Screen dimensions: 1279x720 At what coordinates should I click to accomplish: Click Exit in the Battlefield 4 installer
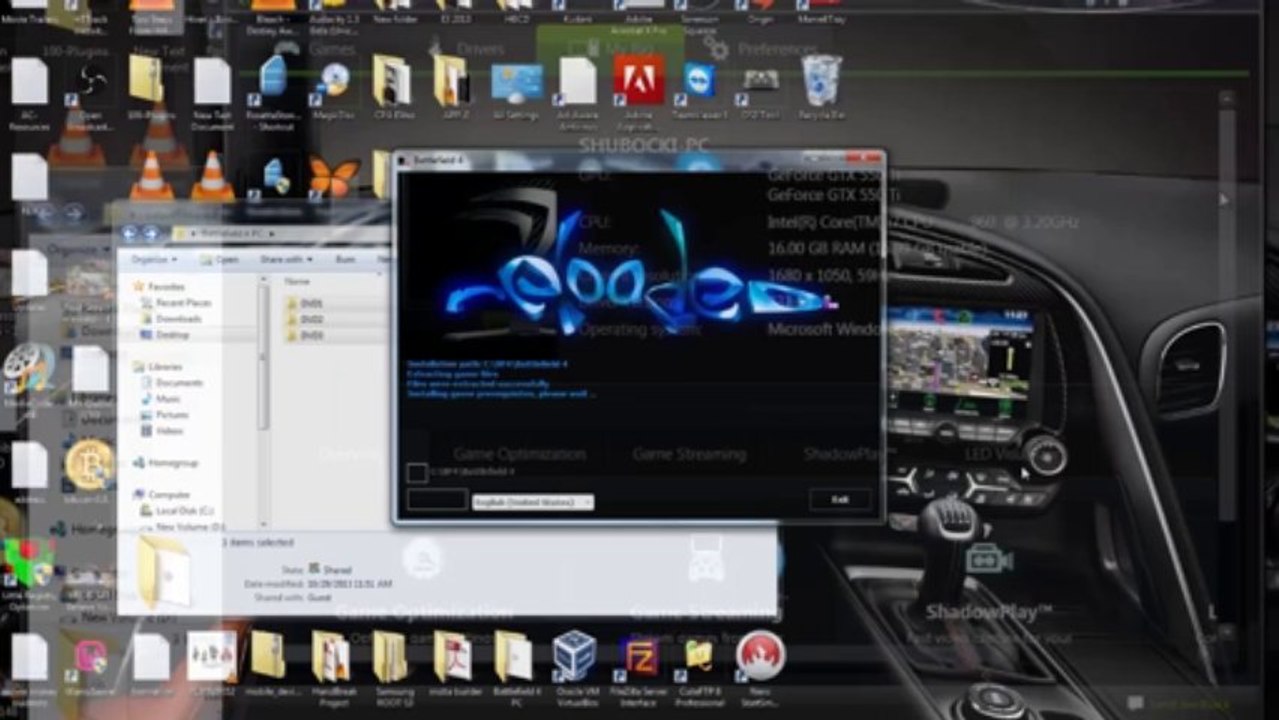[x=840, y=500]
